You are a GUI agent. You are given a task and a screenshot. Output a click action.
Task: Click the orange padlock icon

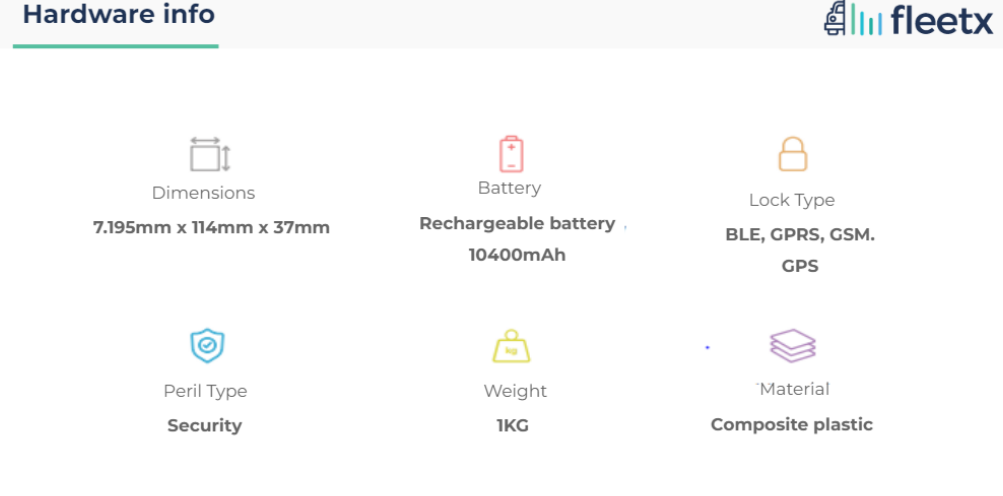click(x=792, y=155)
